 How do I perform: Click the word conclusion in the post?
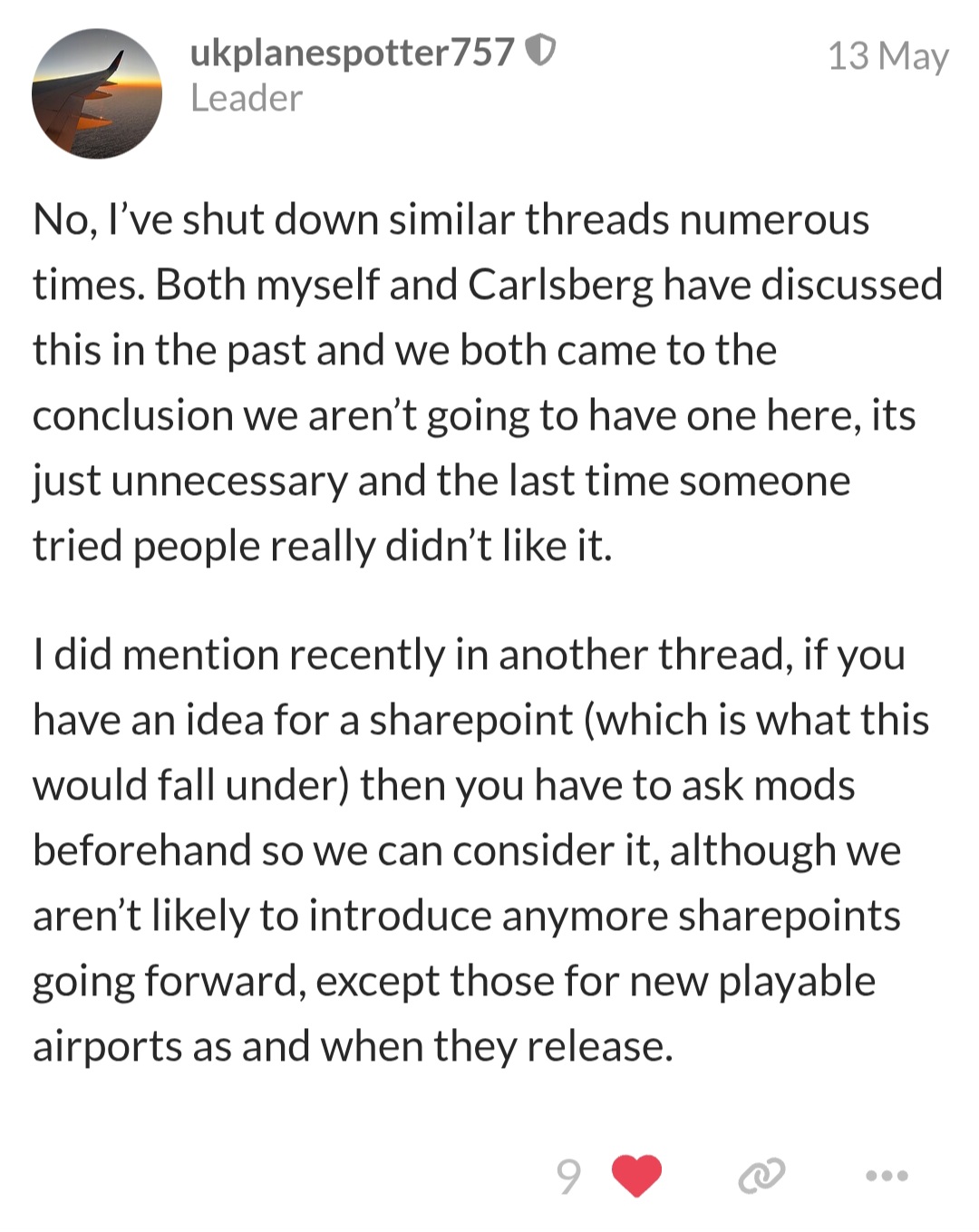pyautogui.click(x=133, y=415)
